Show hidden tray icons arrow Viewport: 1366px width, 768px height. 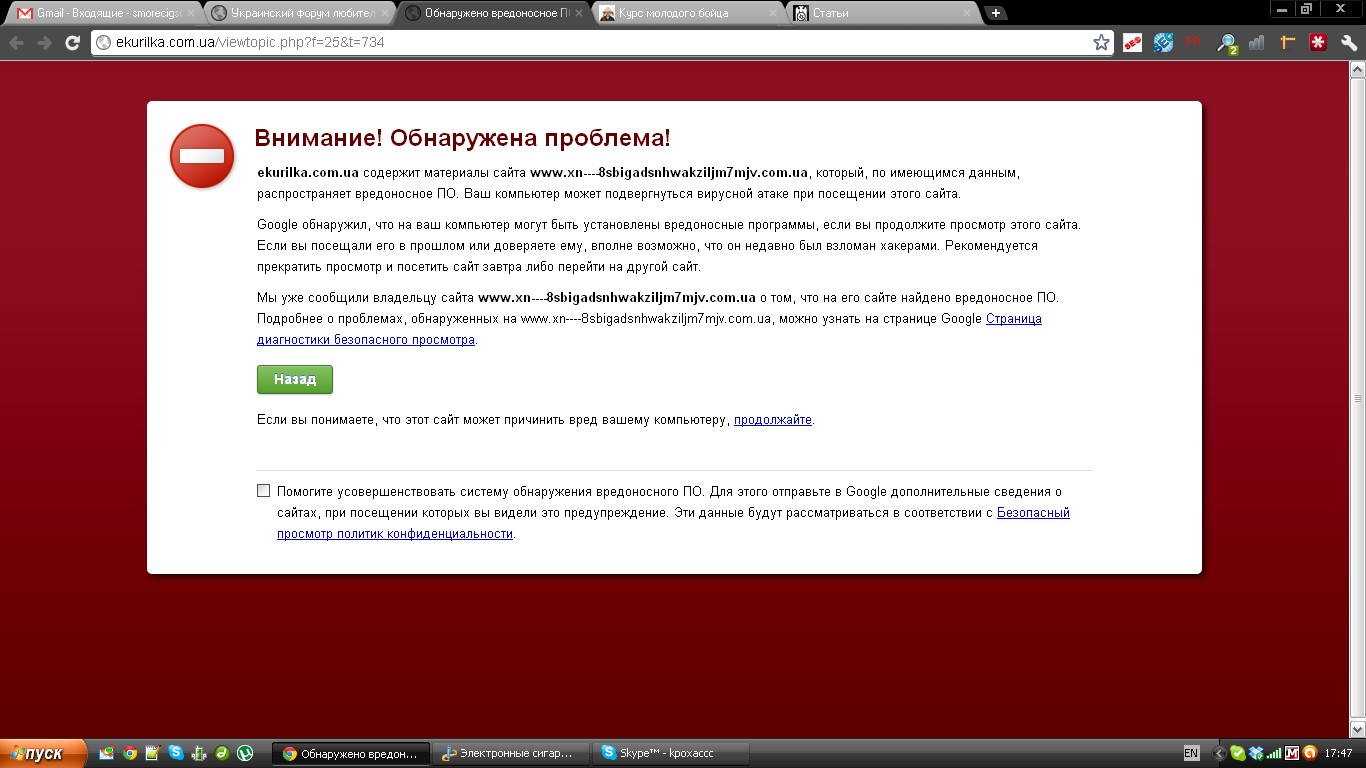point(1219,753)
